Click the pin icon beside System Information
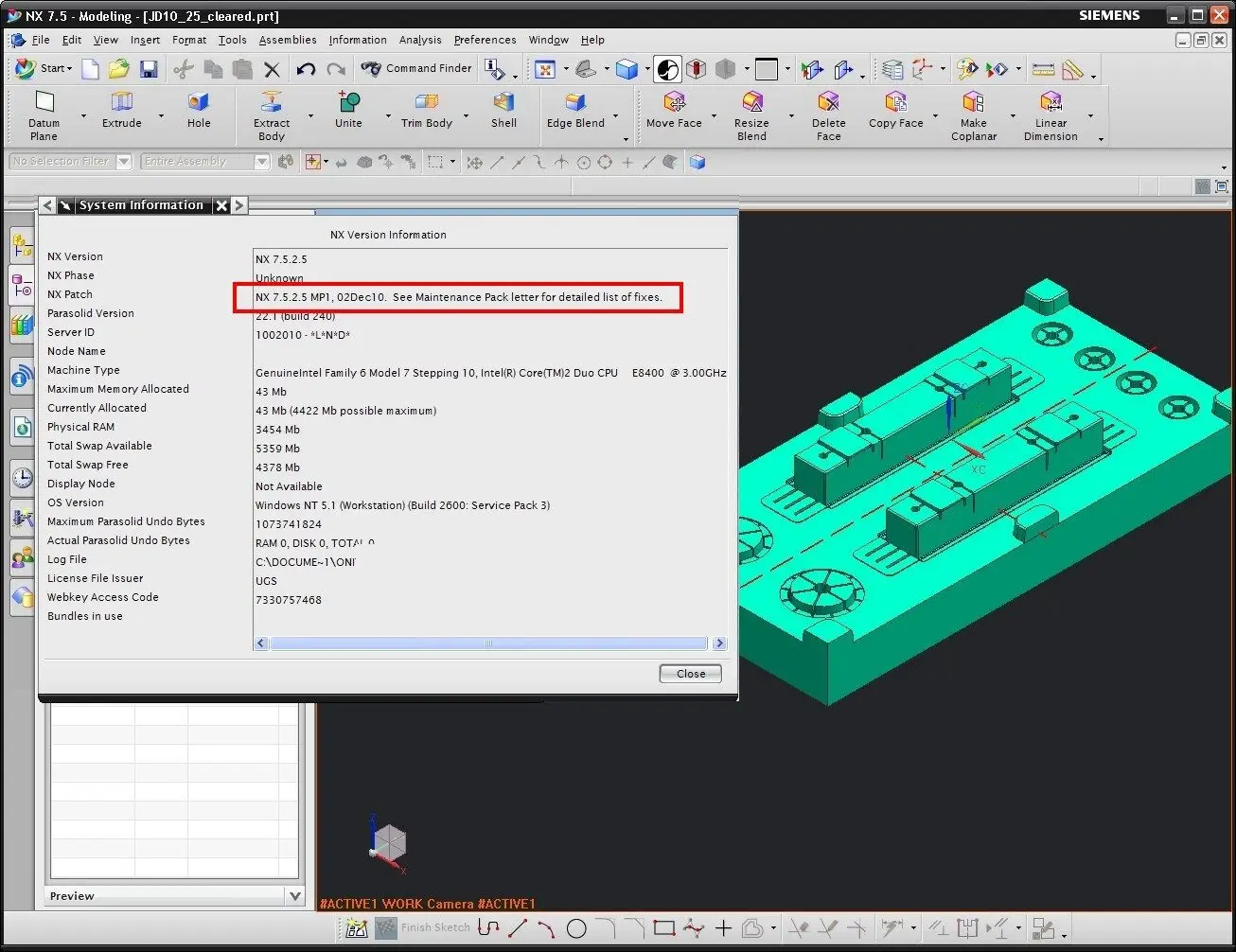The height and width of the screenshot is (952, 1236). coord(65,205)
